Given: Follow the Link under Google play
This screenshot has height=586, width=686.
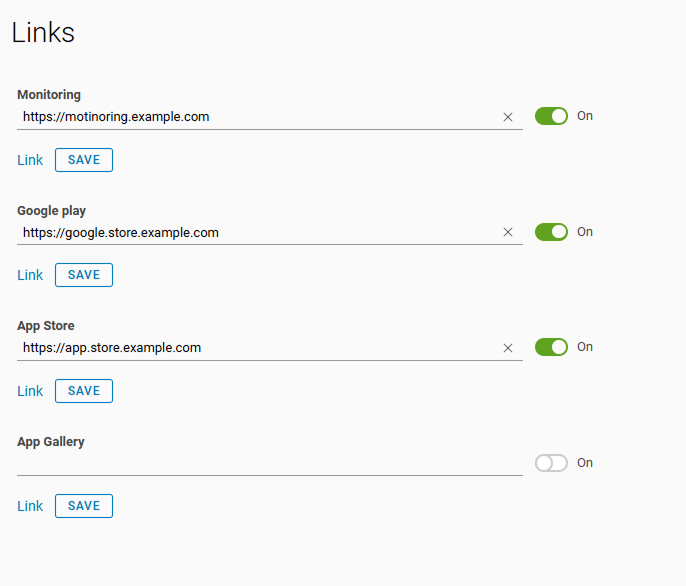Looking at the screenshot, I should coord(30,275).
